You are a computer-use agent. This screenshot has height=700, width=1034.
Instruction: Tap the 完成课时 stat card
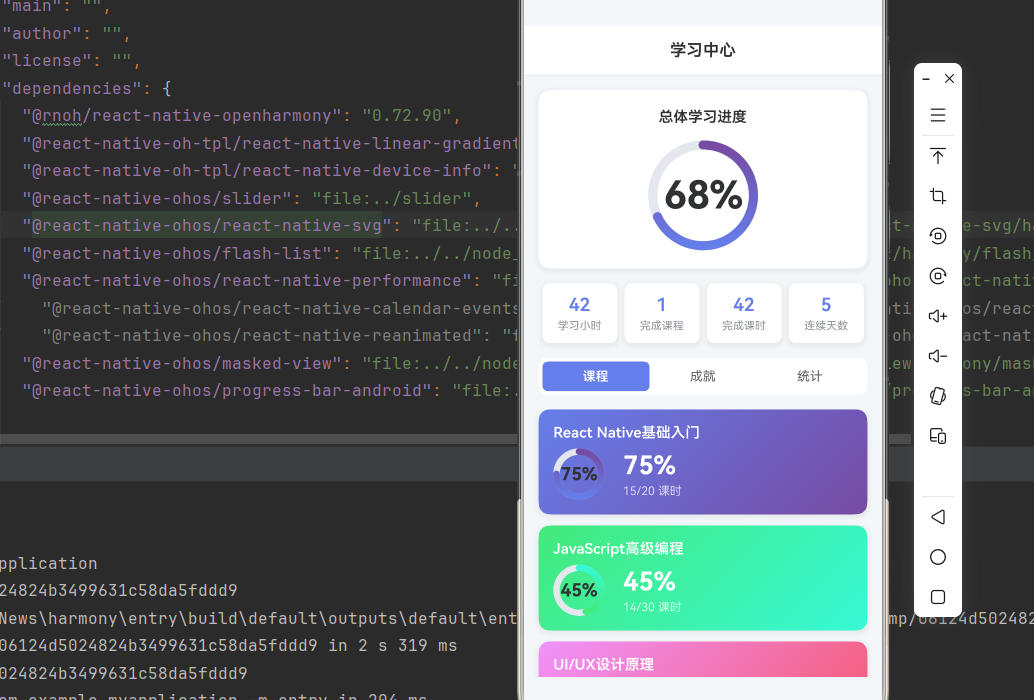[744, 313]
